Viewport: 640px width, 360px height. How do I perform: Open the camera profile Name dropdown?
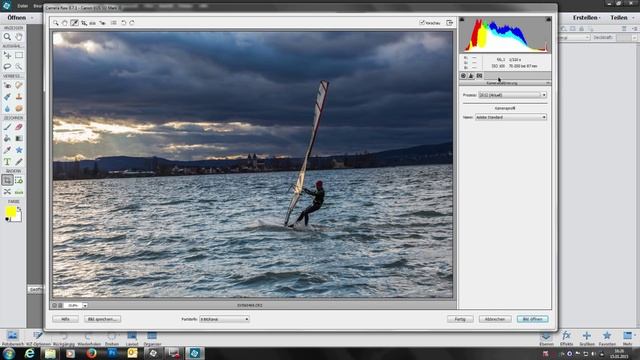pyautogui.click(x=511, y=117)
